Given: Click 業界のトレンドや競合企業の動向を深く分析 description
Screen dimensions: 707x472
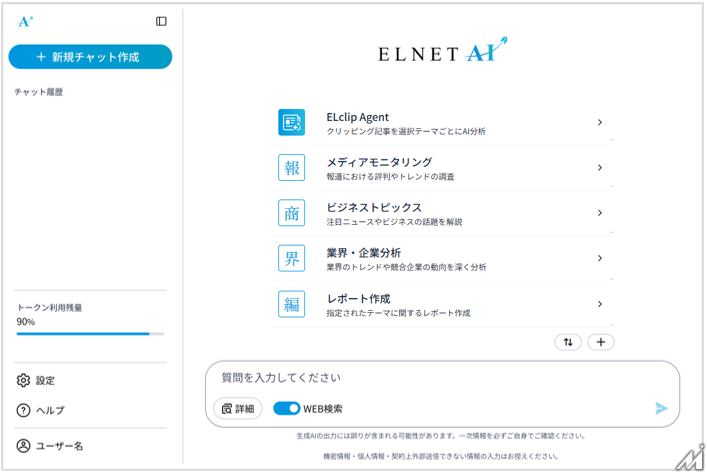Looking at the screenshot, I should [406, 267].
